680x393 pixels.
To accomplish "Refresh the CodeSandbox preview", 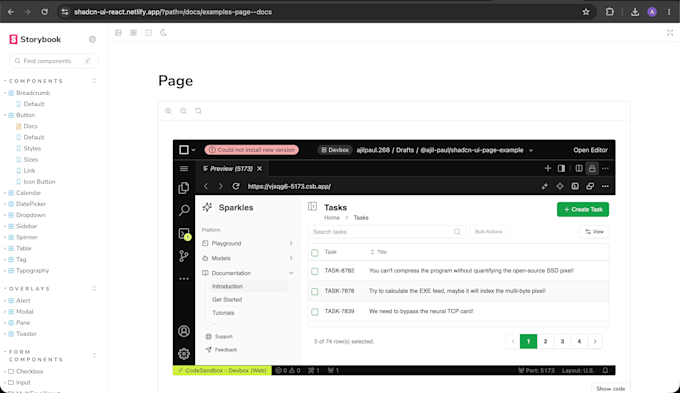I will pos(236,186).
